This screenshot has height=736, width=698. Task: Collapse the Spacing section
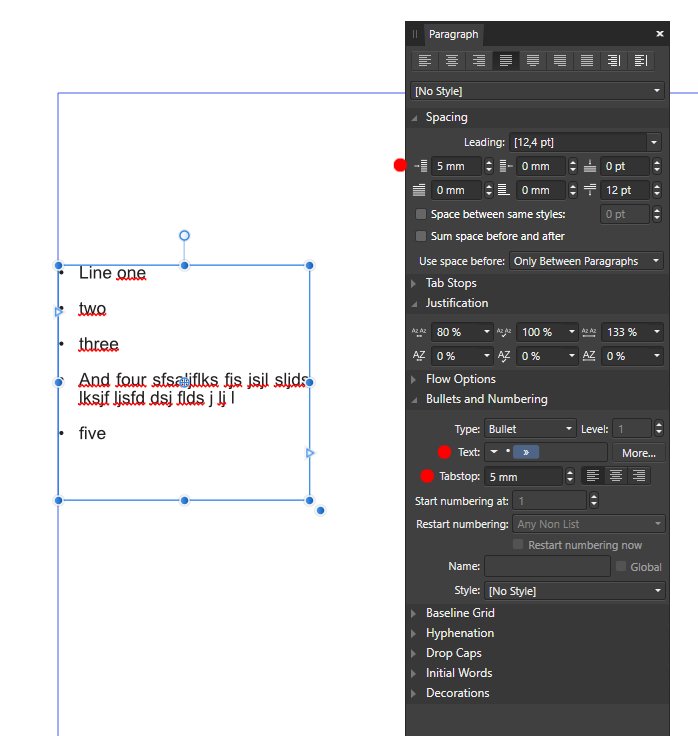pos(414,118)
